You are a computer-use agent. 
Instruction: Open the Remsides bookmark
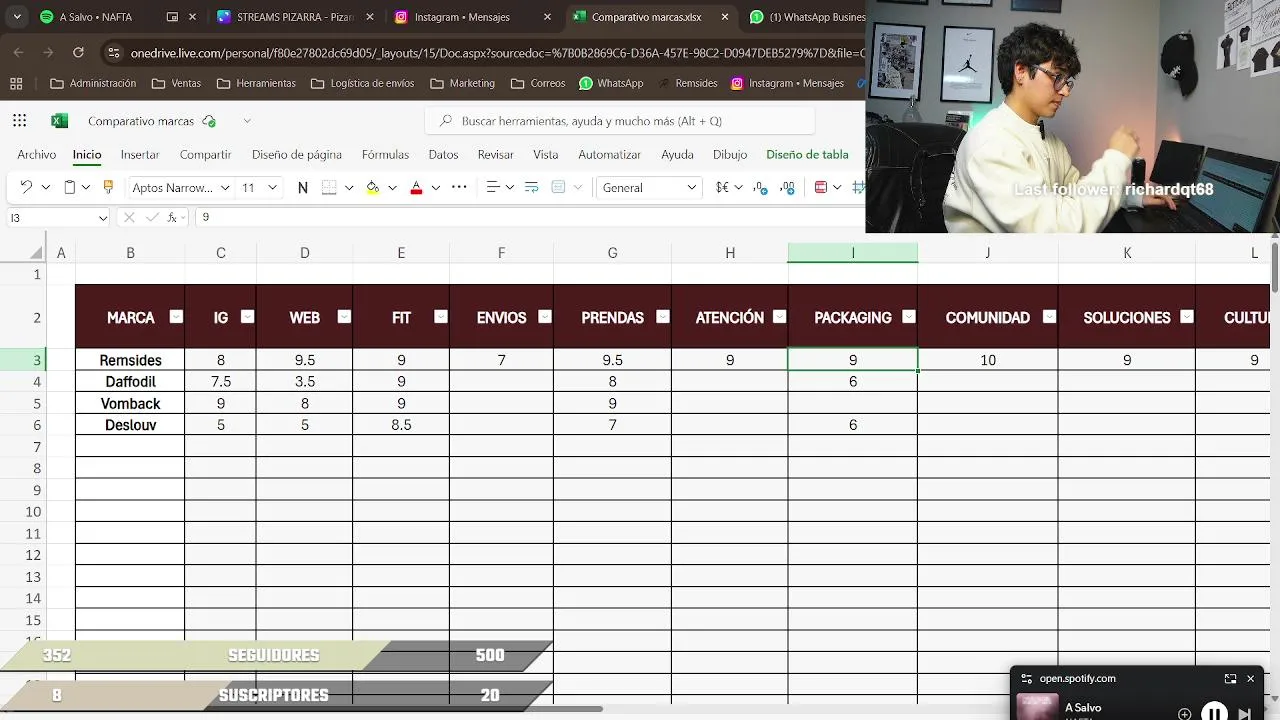click(x=687, y=83)
